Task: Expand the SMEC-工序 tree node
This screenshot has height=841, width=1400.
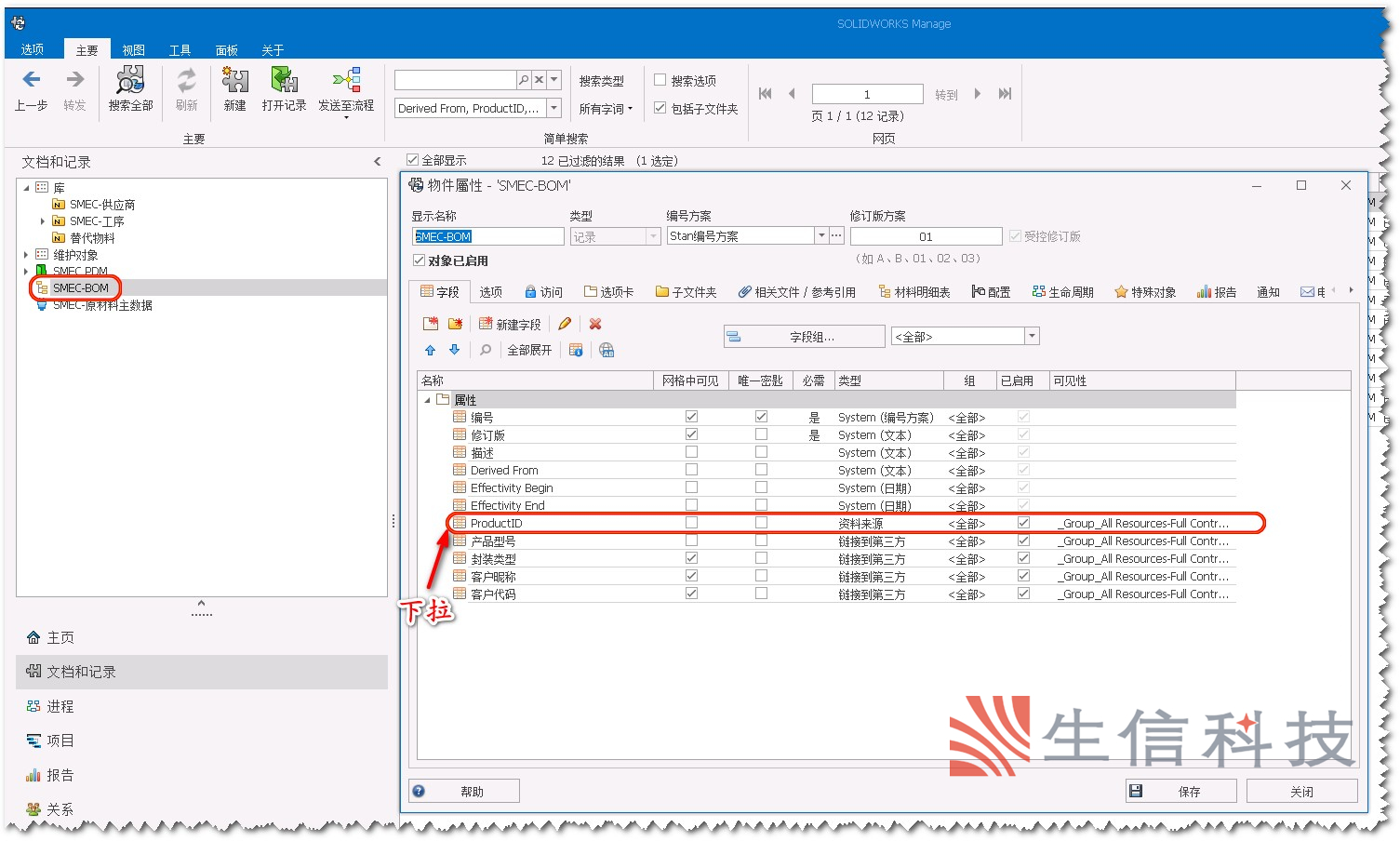Action: (x=43, y=221)
